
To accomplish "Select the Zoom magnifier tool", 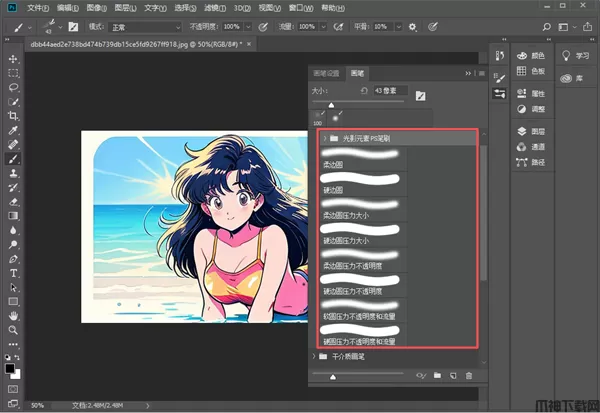I will [14, 329].
